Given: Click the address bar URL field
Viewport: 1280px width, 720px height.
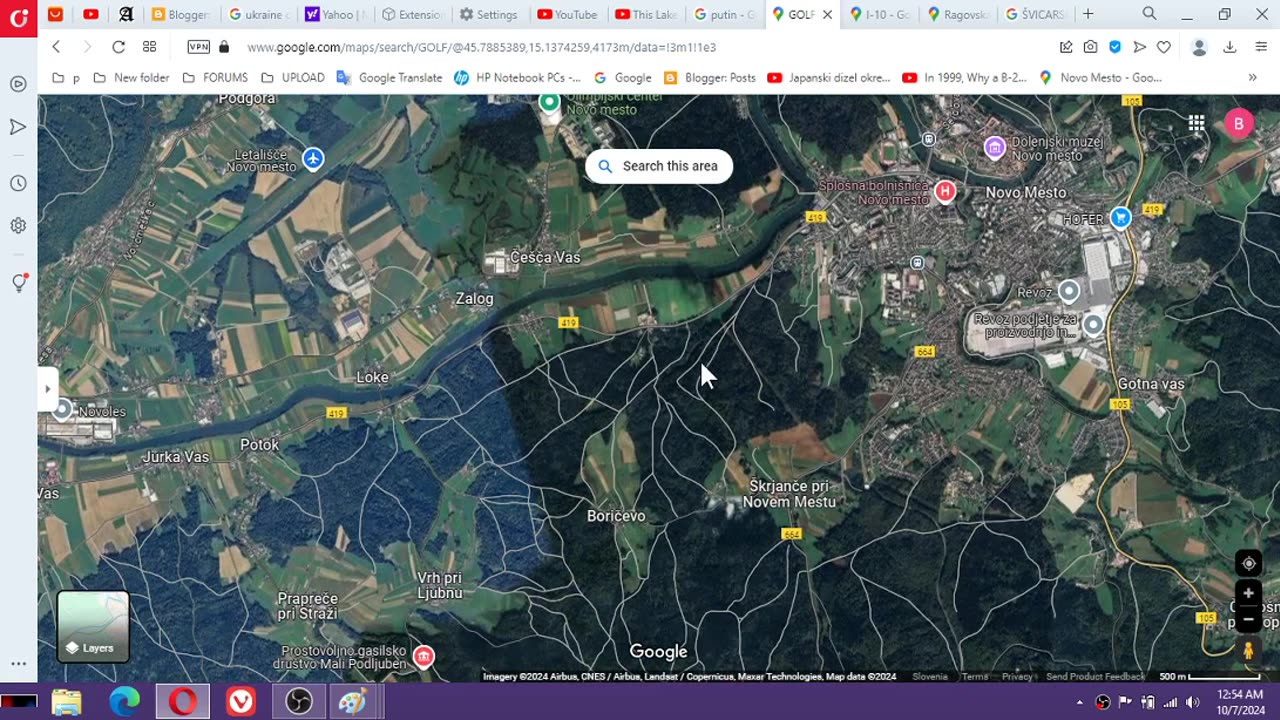Looking at the screenshot, I should click(x=640, y=47).
